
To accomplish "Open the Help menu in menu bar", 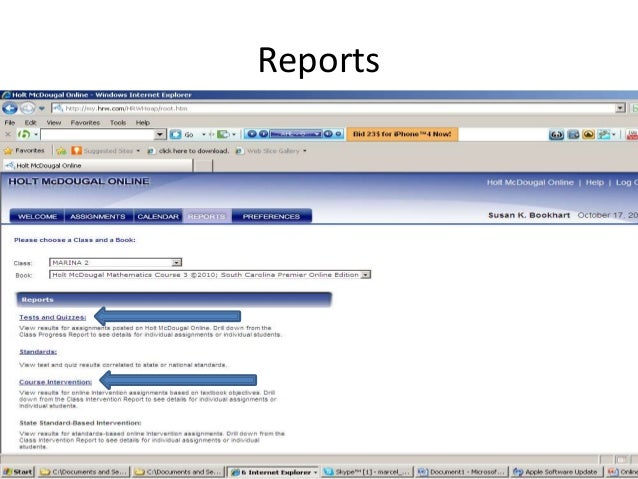I will point(143,122).
